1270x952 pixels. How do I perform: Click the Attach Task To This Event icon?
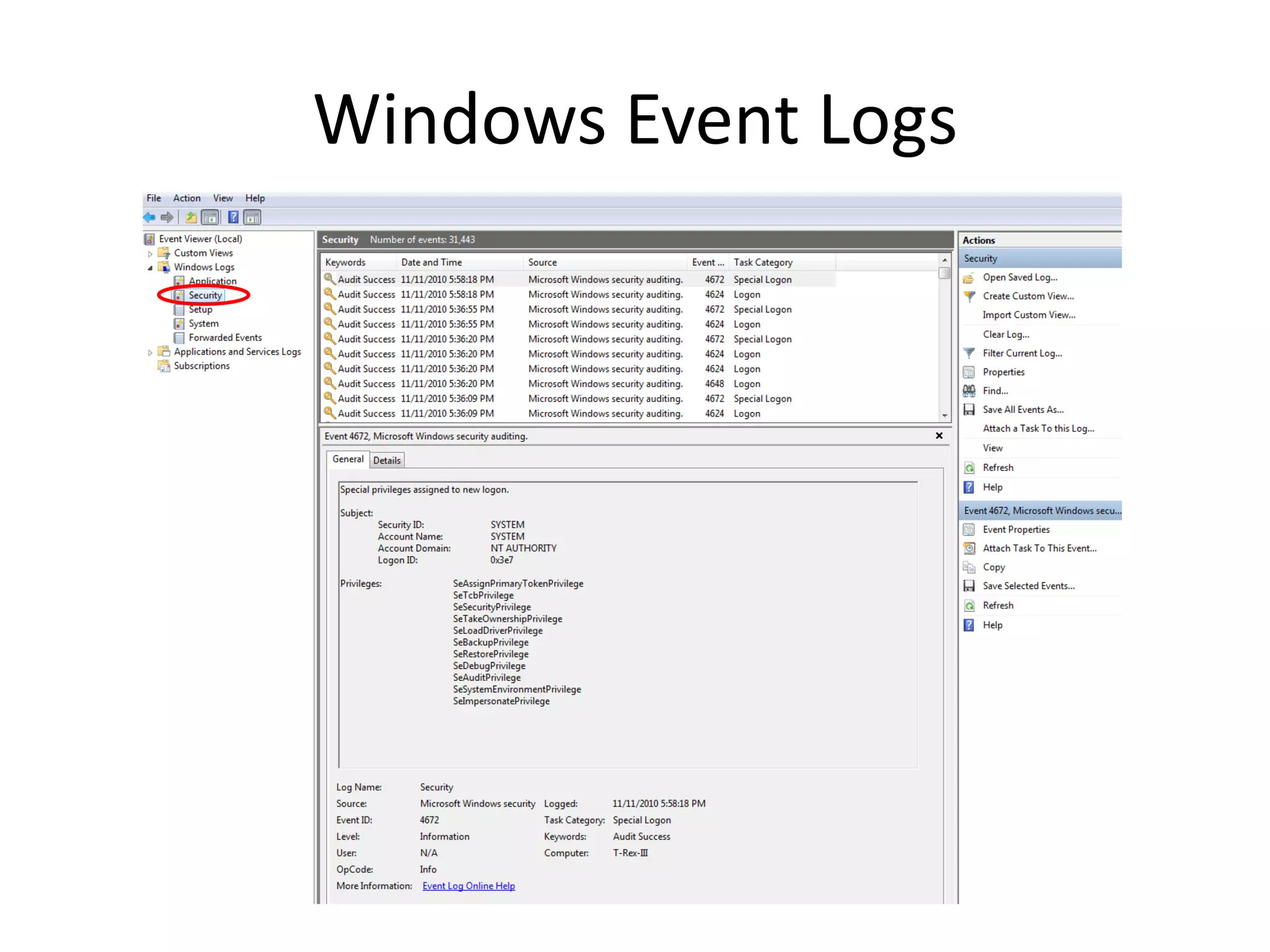(969, 549)
